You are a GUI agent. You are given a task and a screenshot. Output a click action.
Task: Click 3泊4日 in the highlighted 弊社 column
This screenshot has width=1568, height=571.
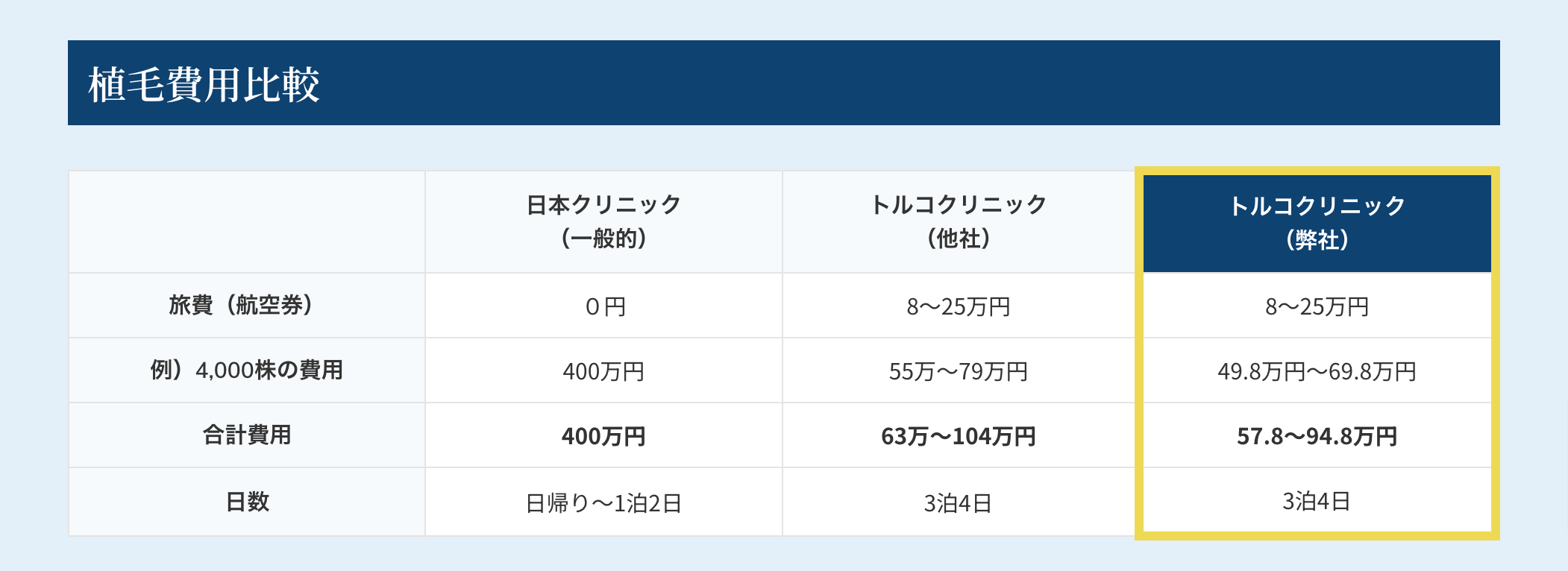coord(1317,501)
